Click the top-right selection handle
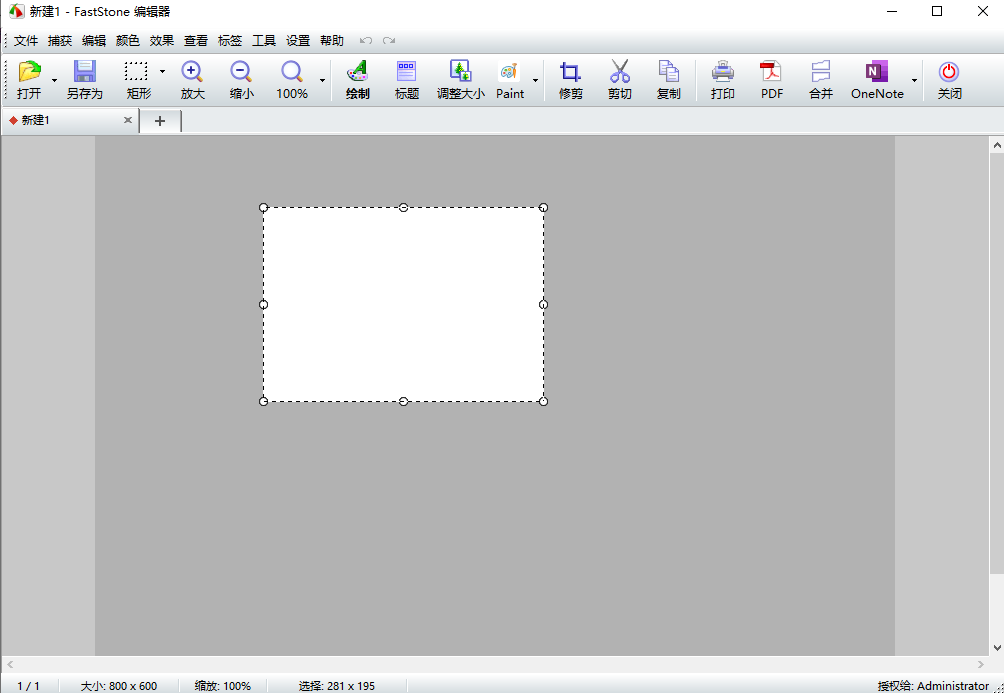This screenshot has width=1004, height=693. (x=544, y=208)
